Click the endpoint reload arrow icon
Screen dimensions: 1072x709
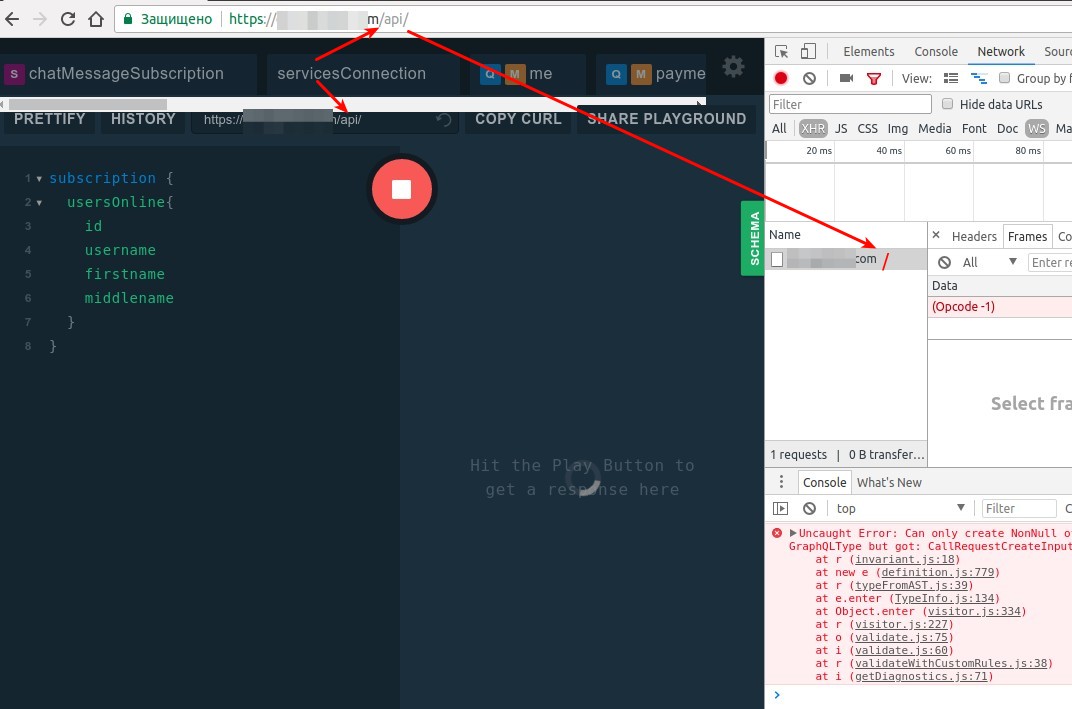[444, 120]
